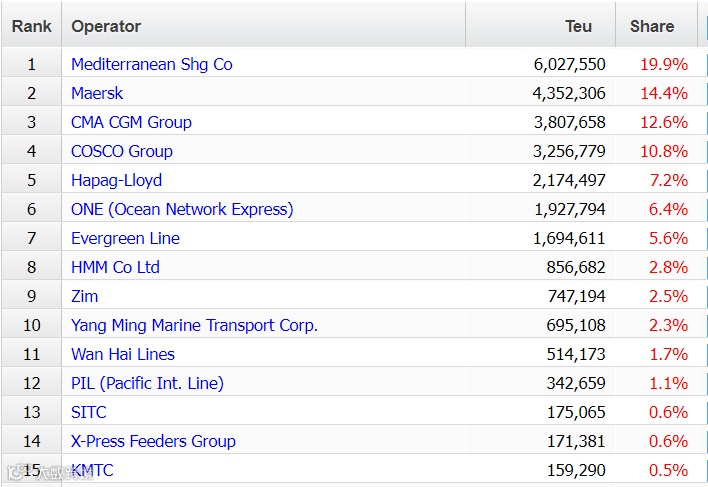708x487 pixels.
Task: Select the 6,027,550 Teu cell
Action: point(569,64)
